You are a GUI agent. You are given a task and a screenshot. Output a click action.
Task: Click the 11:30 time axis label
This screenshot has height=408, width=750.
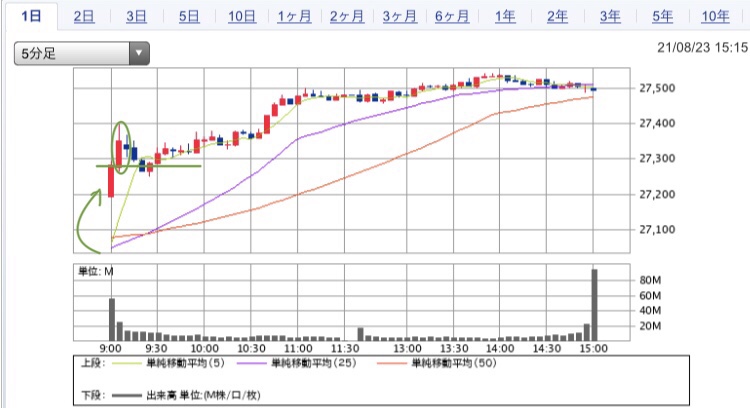[x=345, y=348]
